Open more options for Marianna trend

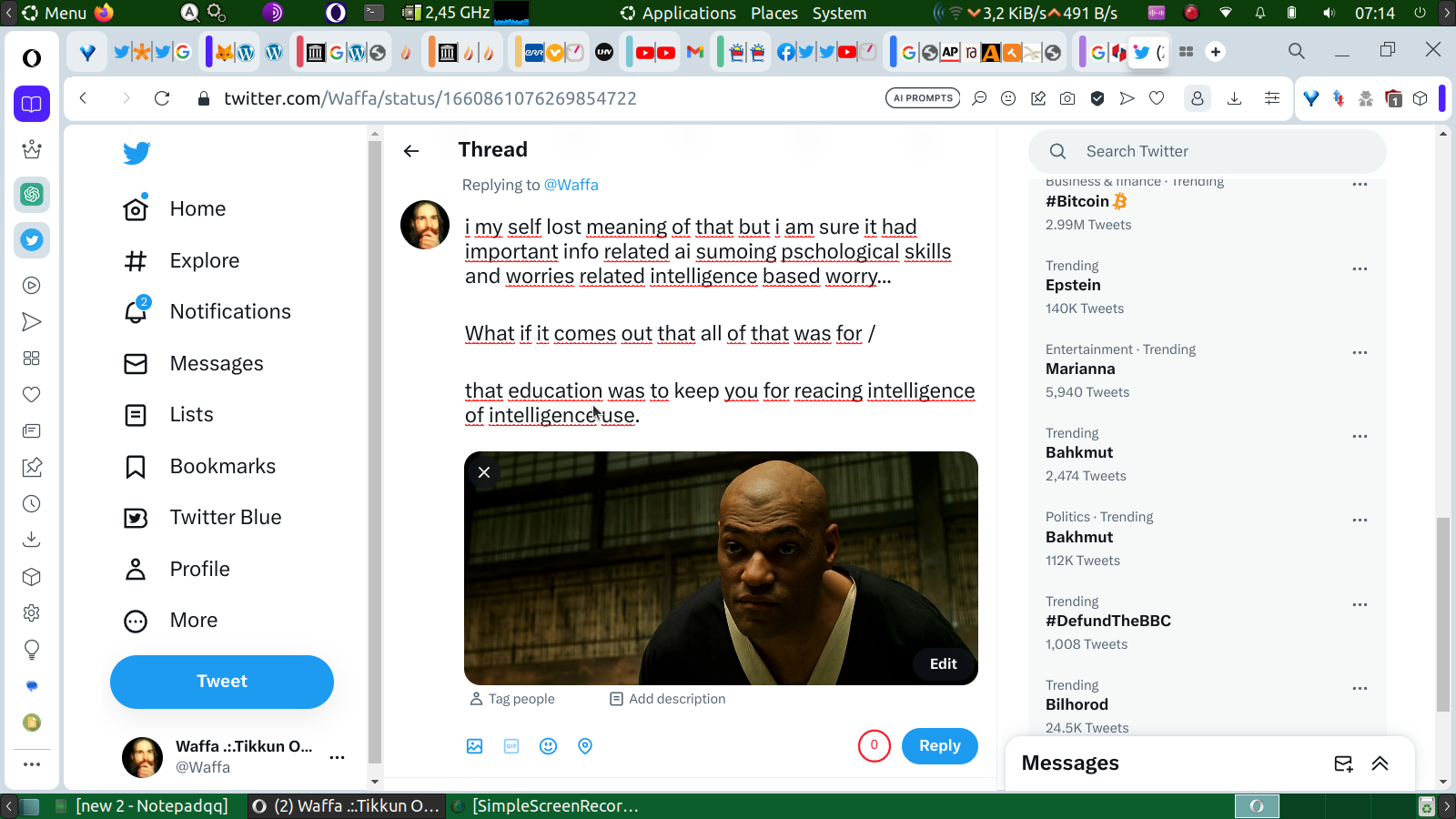pyautogui.click(x=1360, y=352)
